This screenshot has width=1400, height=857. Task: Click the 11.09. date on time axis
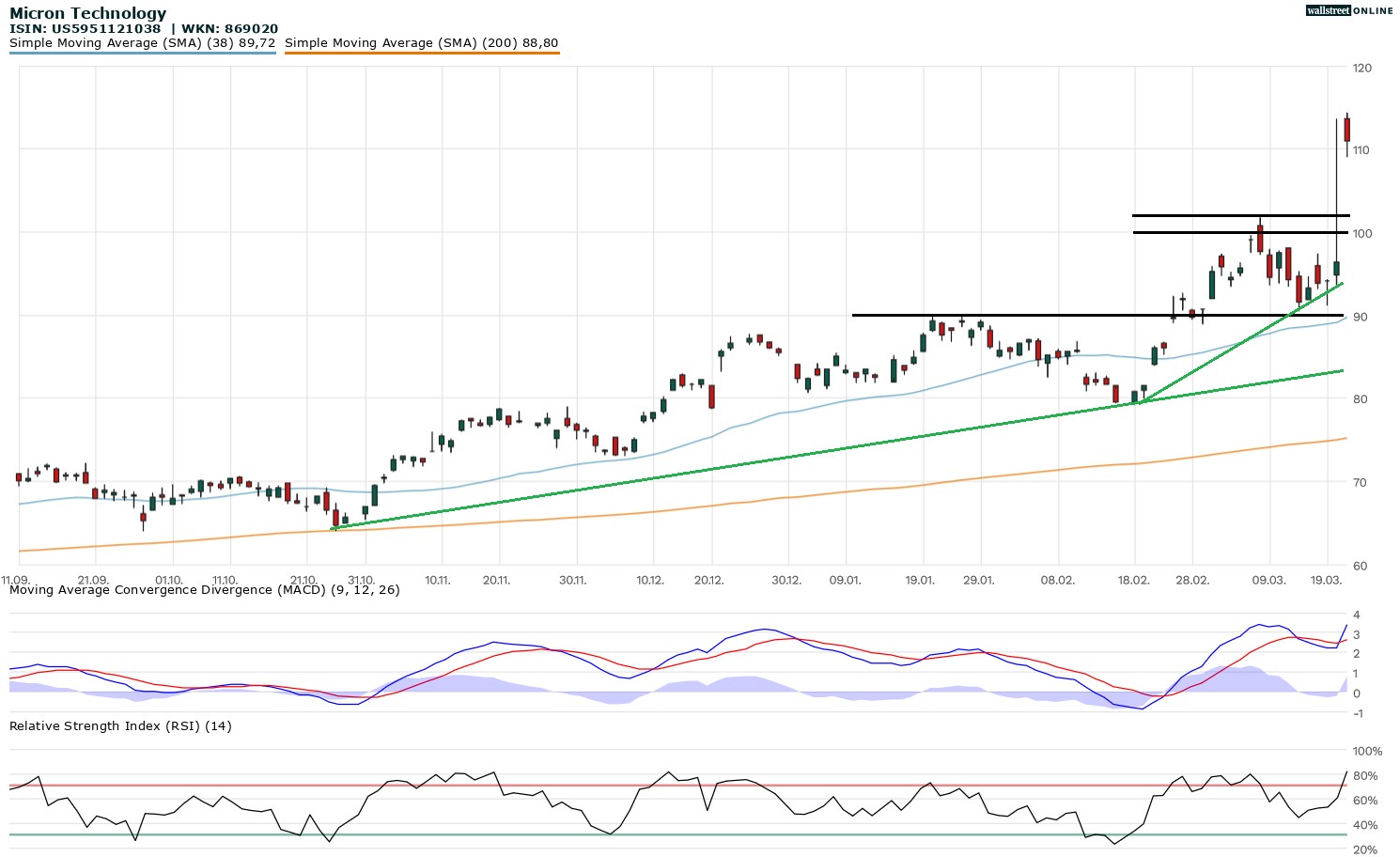click(15, 581)
